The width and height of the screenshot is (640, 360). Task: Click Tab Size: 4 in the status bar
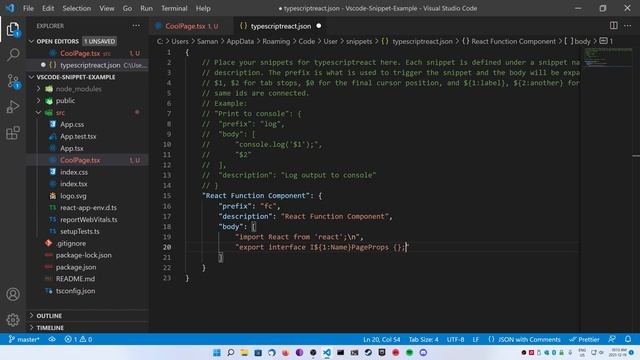(424, 339)
